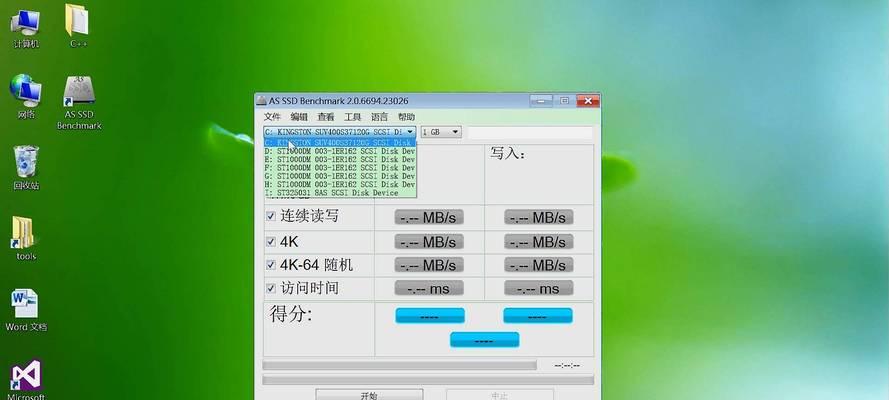This screenshot has width=889, height=400.
Task: Click the 4K-64 随机 write result box
Action: pyautogui.click(x=539, y=265)
